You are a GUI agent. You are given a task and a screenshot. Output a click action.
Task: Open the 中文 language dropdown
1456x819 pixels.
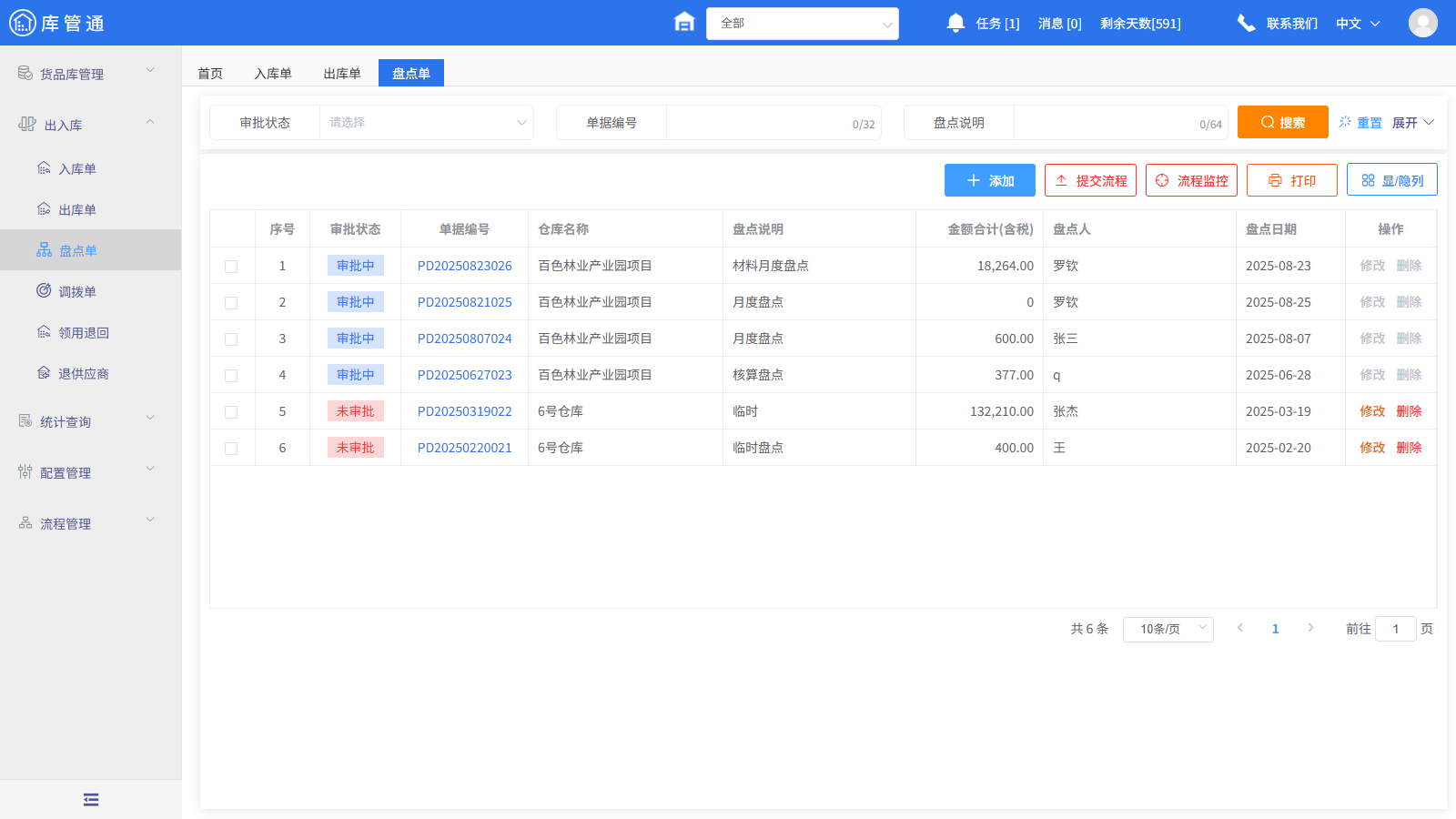point(1358,24)
